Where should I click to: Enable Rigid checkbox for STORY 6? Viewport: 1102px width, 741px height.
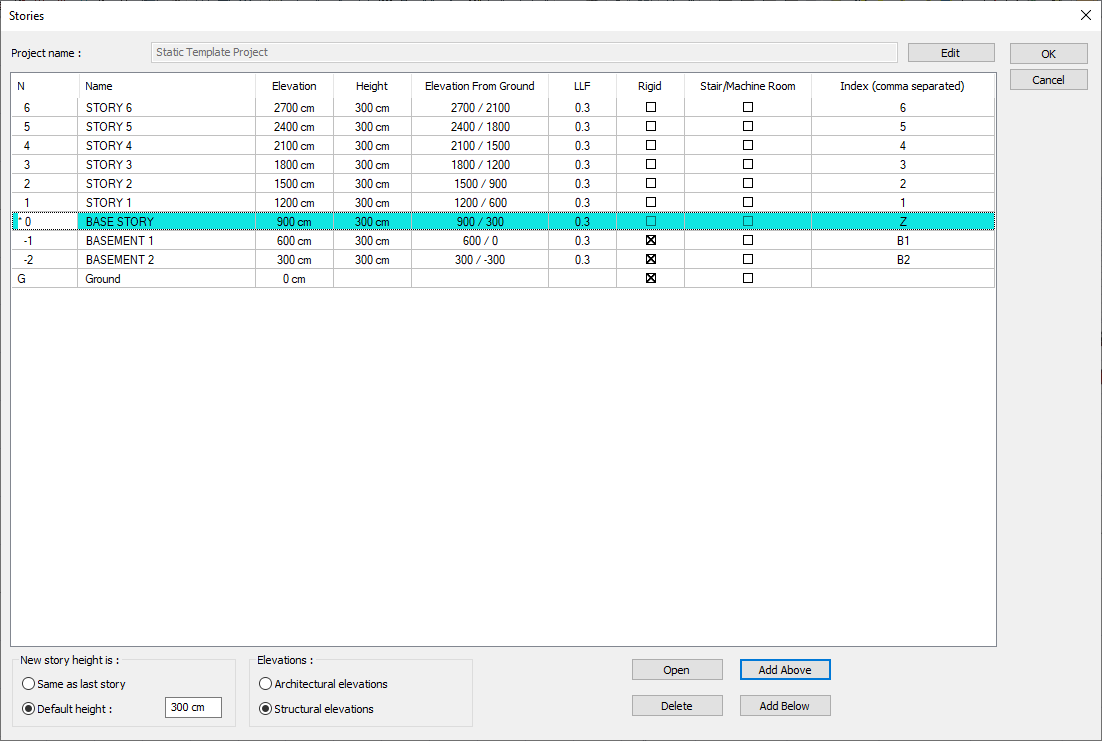(x=651, y=107)
